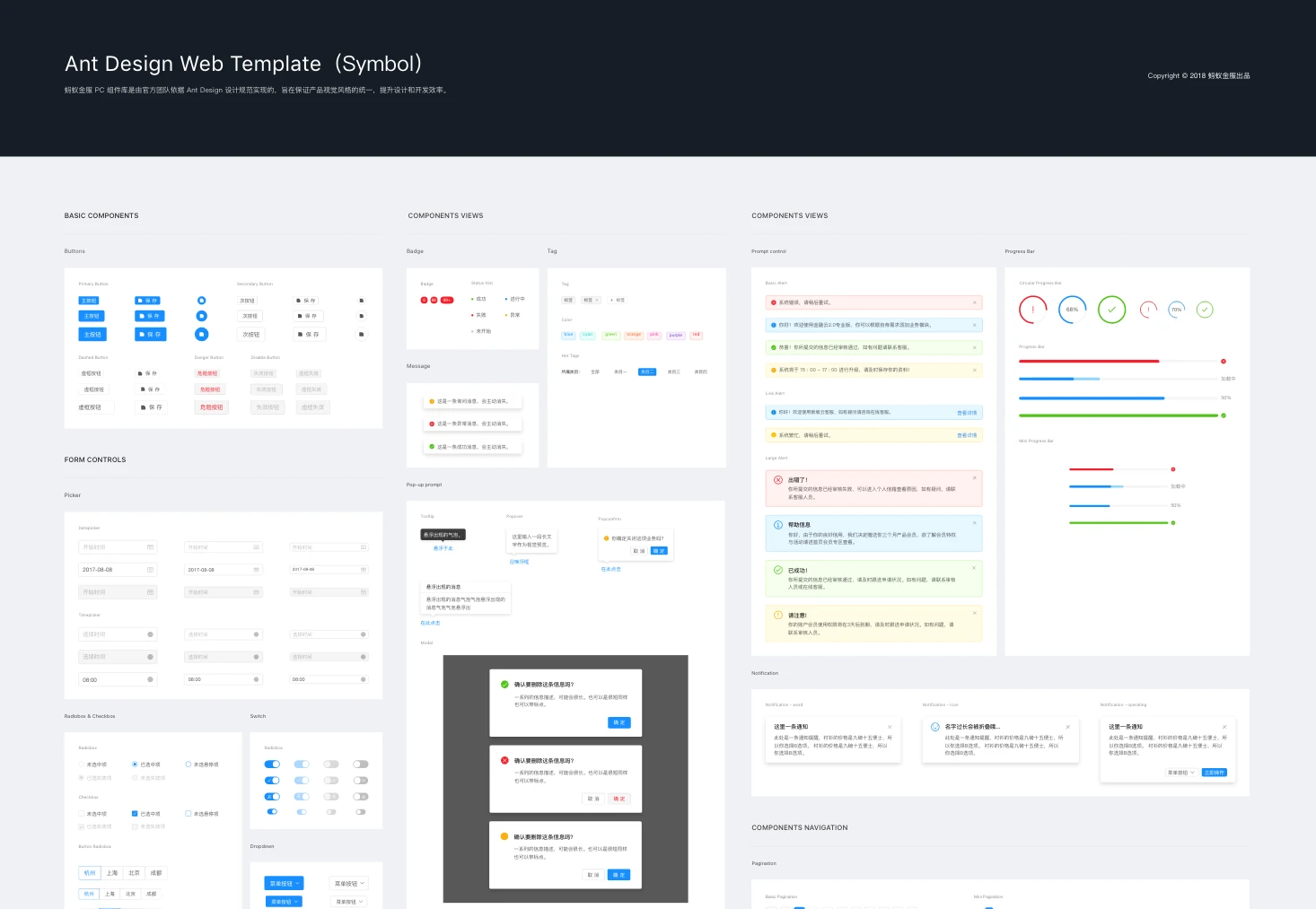1316x909 pixels.
Task: Uncheck the 已选中项 checkbox
Action: [135, 814]
